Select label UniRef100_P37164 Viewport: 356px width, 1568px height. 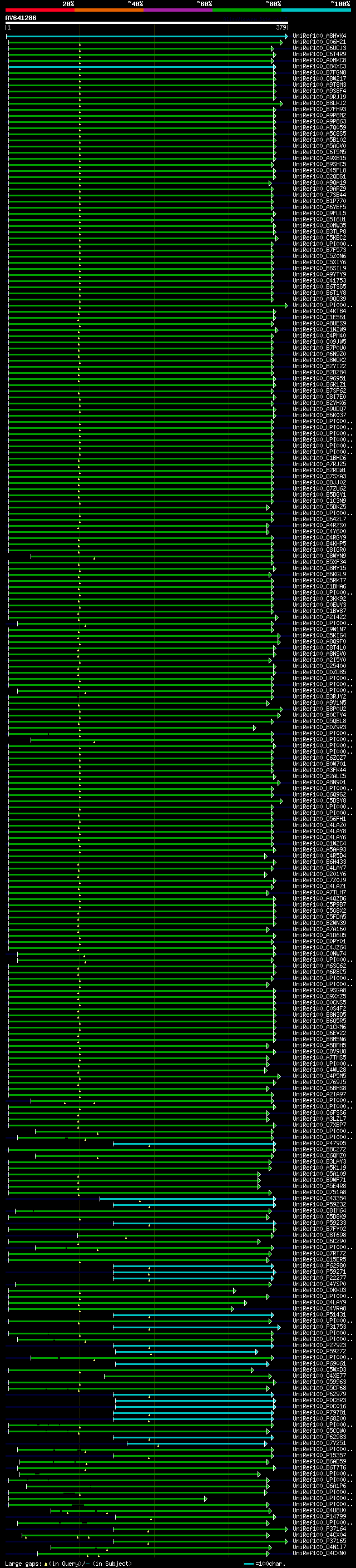click(319, 1529)
